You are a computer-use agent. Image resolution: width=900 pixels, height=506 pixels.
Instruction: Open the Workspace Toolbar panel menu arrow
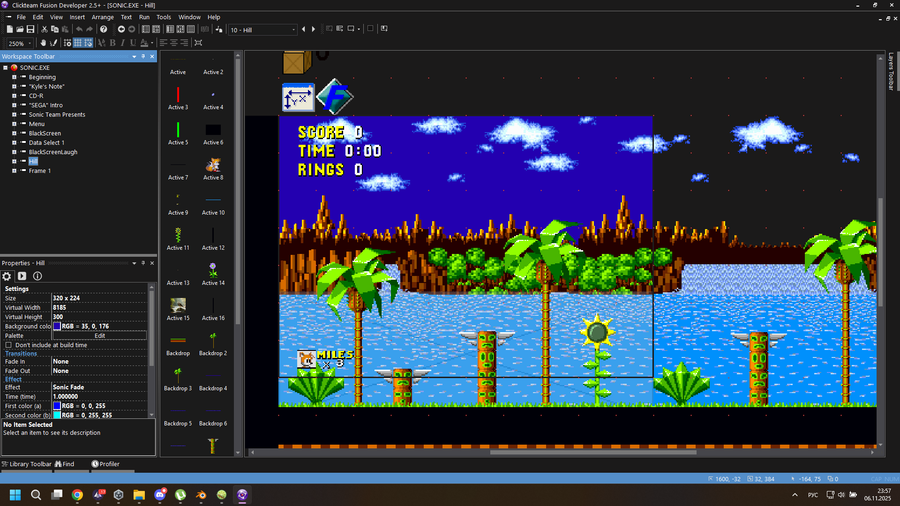tap(134, 56)
